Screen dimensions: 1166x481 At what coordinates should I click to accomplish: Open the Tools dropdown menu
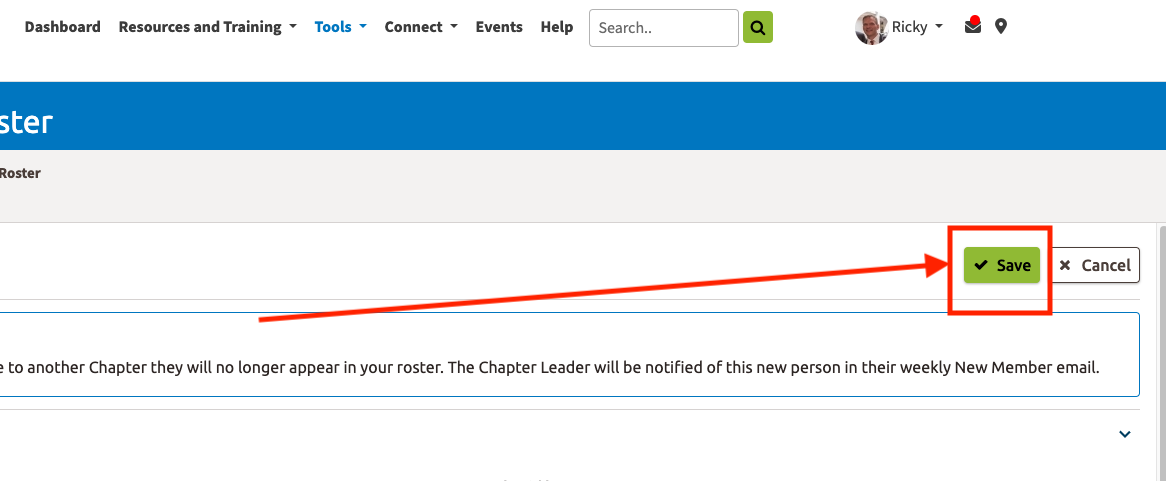[x=340, y=27]
